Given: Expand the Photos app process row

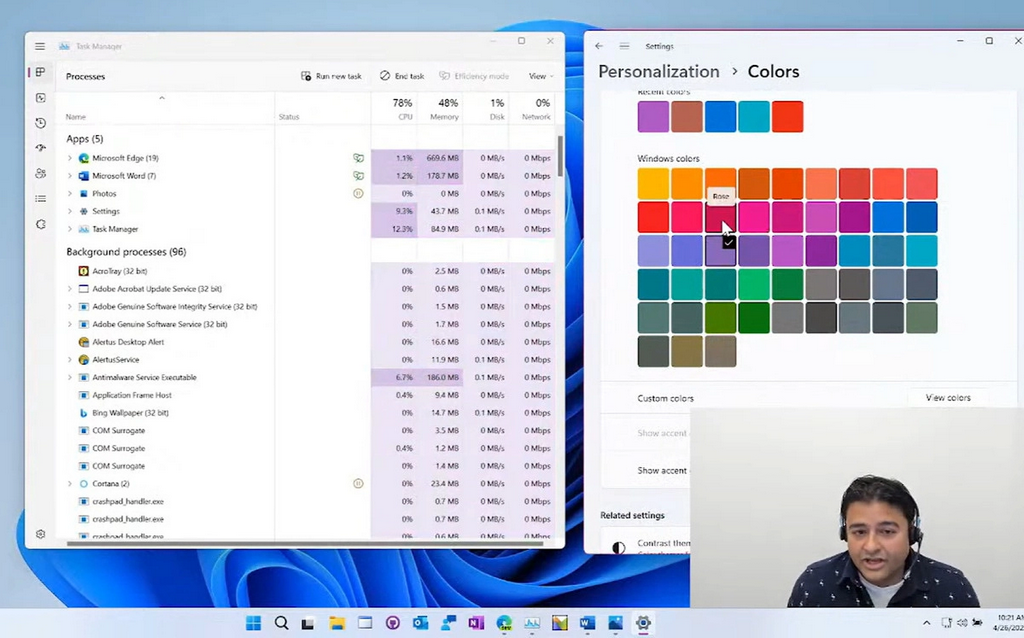Looking at the screenshot, I should tap(70, 193).
